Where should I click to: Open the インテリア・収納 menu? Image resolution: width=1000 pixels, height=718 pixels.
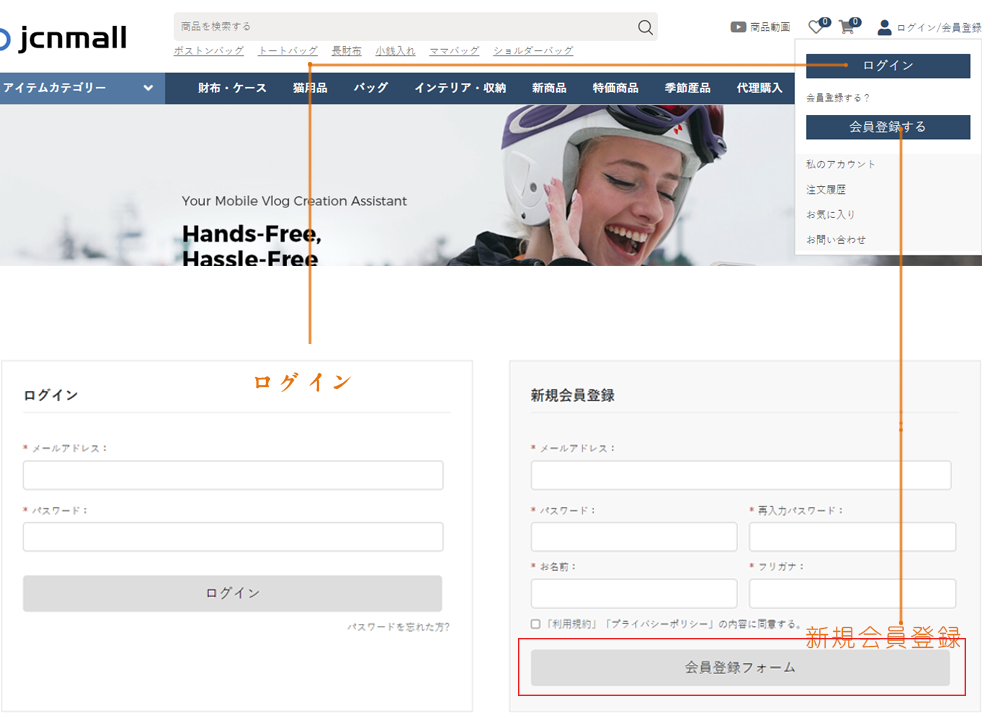pos(460,88)
